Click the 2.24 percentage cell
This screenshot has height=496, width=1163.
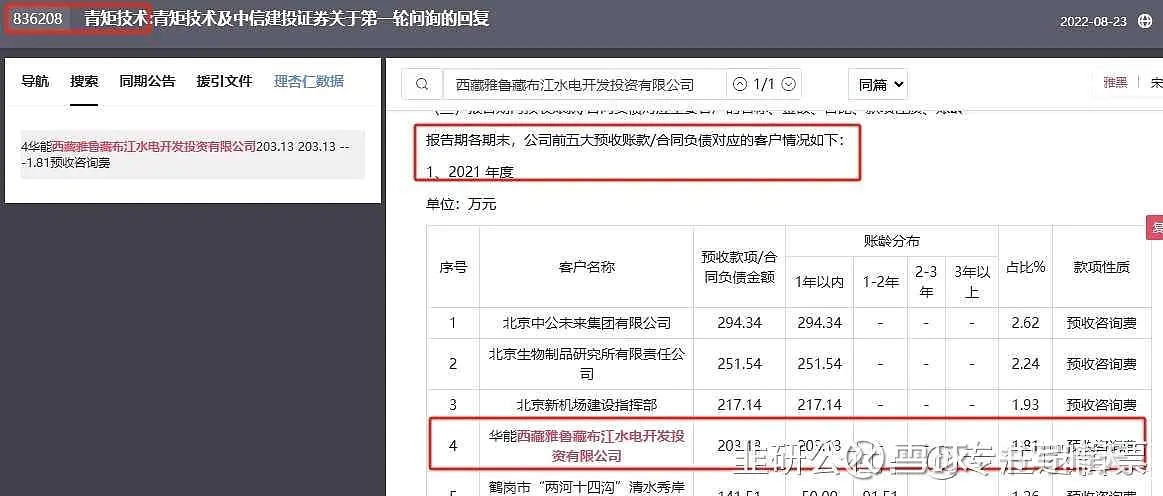coord(1028,364)
